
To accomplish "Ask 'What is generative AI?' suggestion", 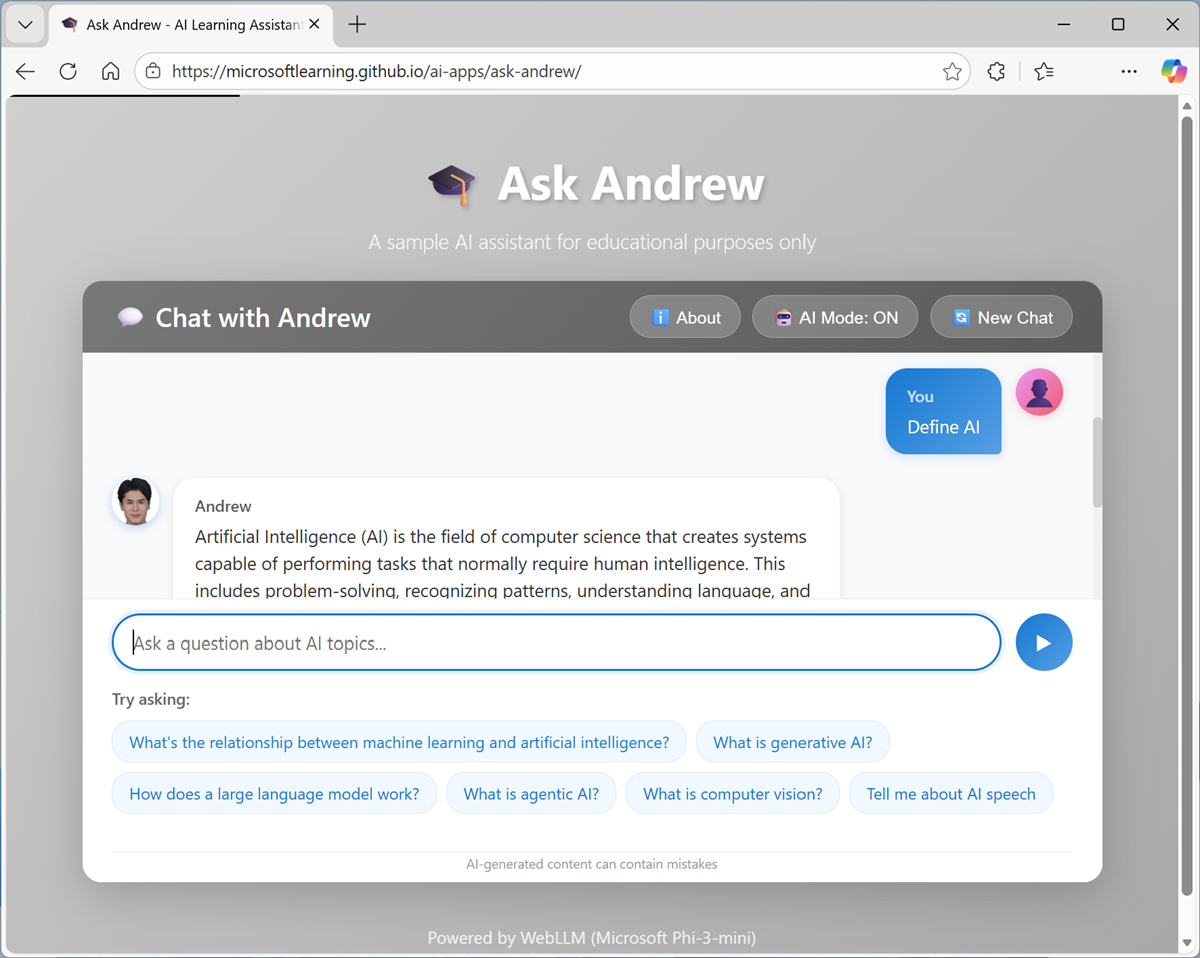I will click(x=793, y=741).
